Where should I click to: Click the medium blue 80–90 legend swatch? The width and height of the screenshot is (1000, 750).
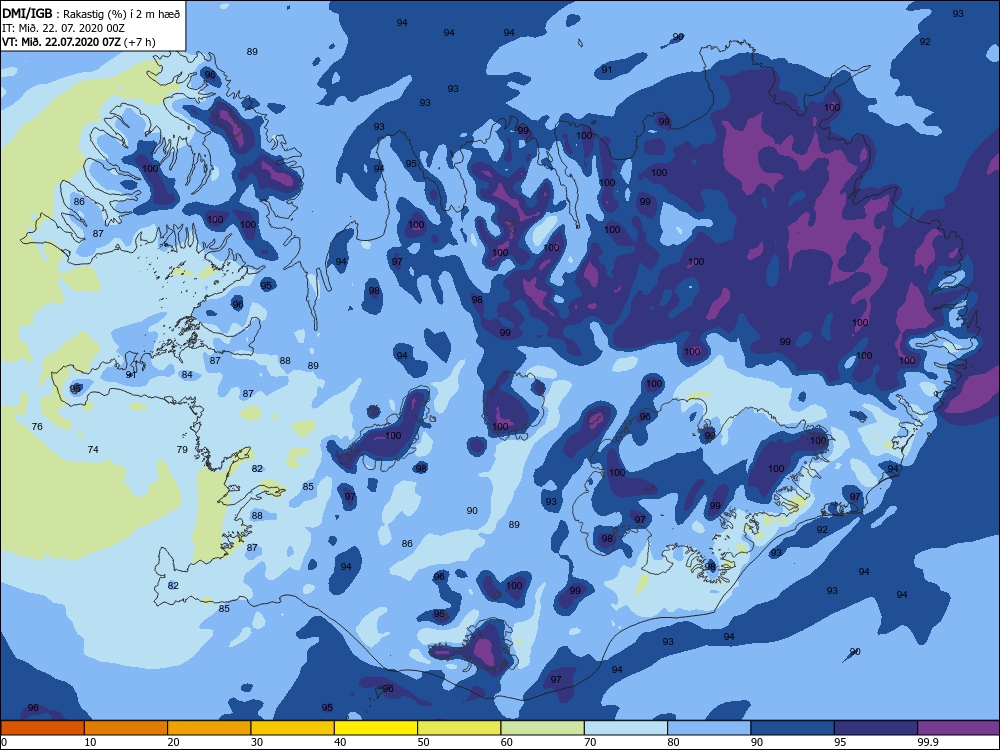coord(709,728)
